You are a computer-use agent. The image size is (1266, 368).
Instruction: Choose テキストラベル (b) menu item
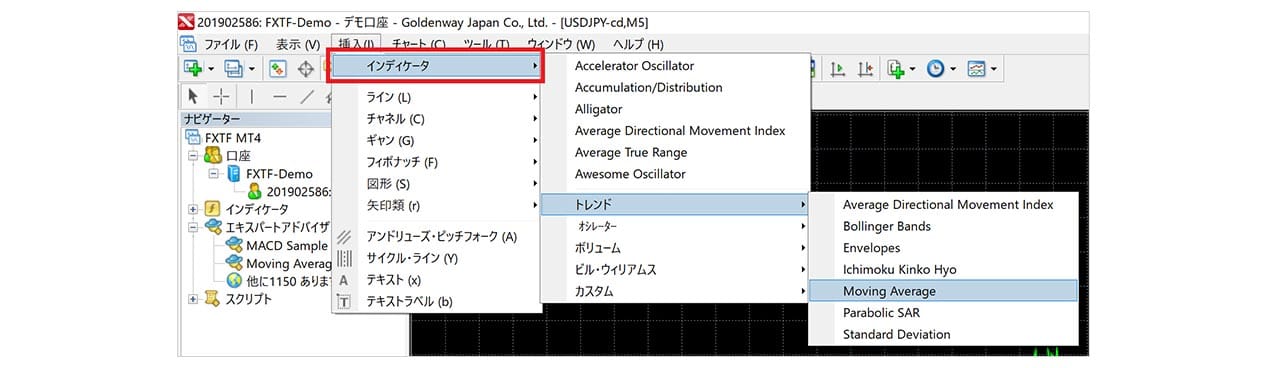(x=437, y=302)
